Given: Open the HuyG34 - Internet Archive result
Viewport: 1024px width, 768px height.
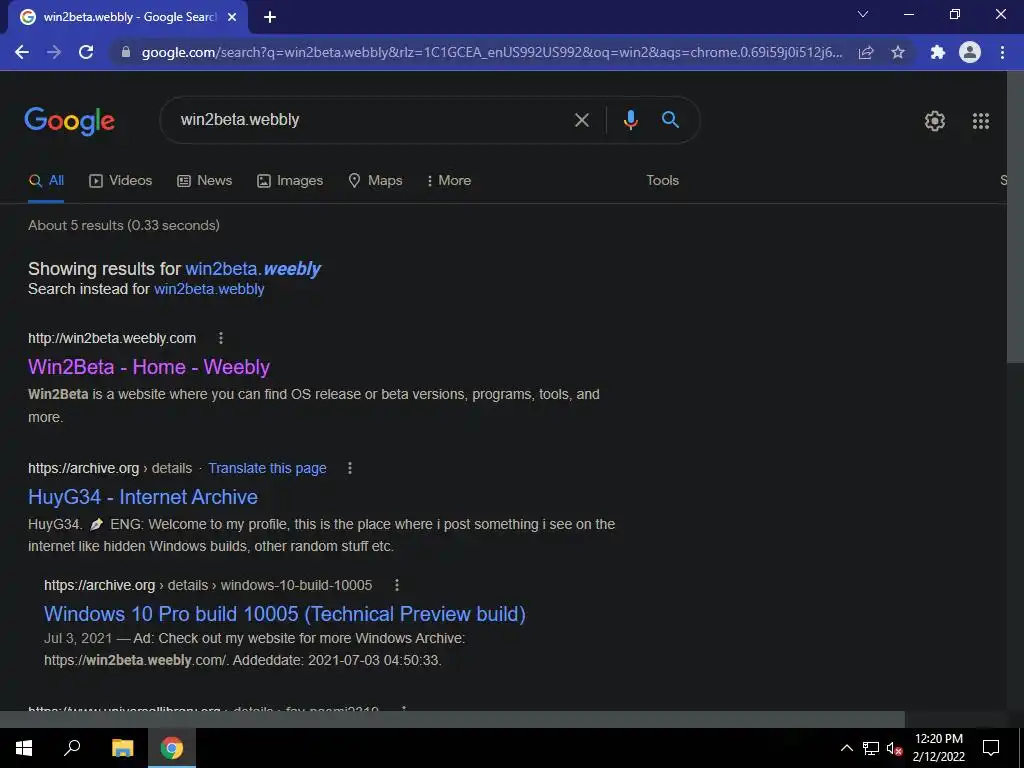Looking at the screenshot, I should (143, 497).
